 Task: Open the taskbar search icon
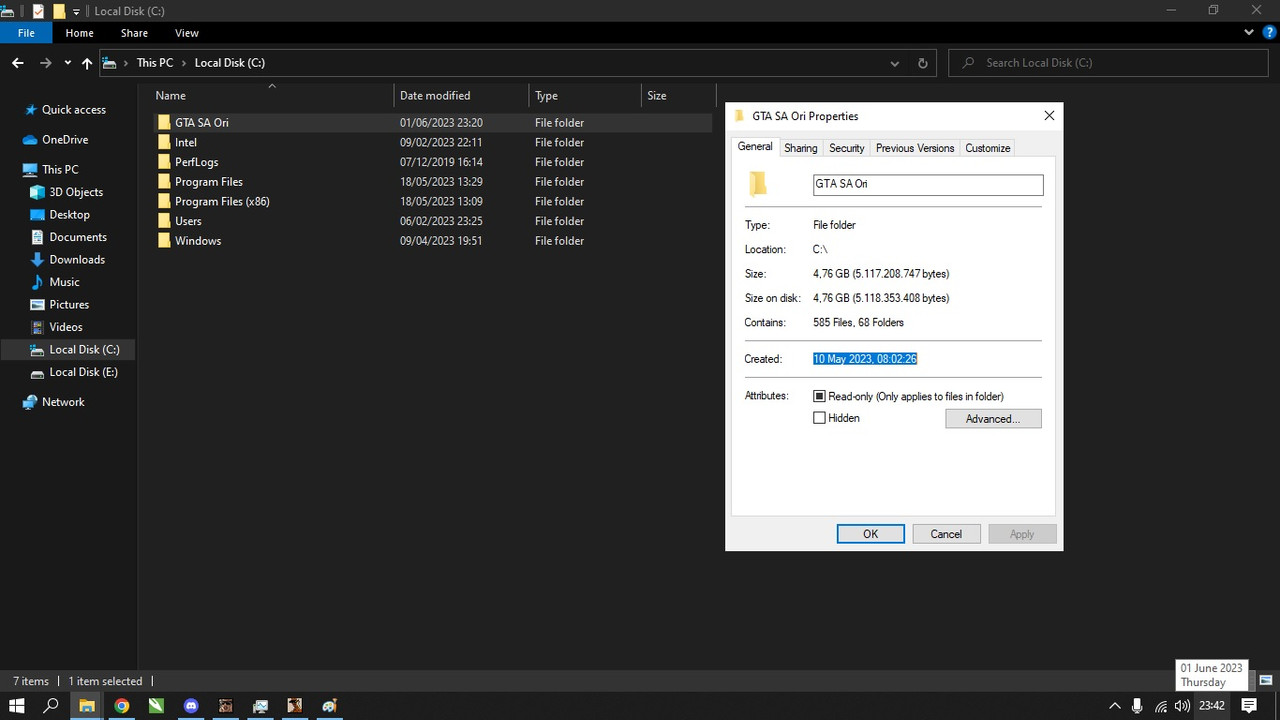click(x=52, y=705)
